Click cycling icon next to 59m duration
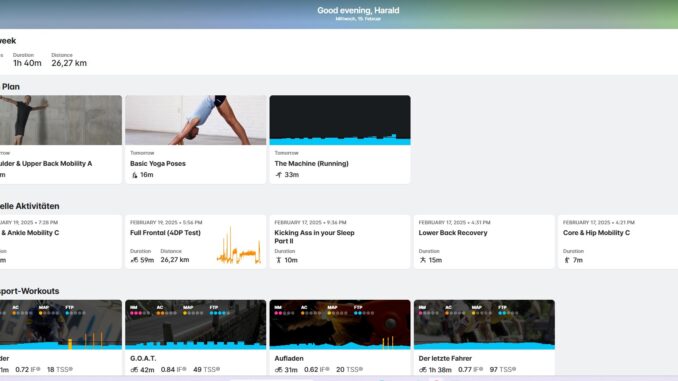This screenshot has width=678, height=381. (134, 260)
